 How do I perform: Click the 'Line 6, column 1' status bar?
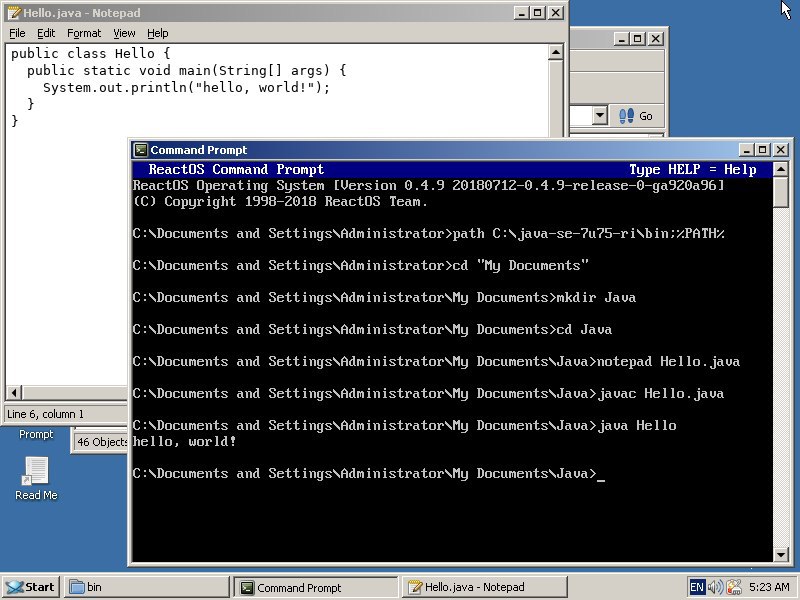(x=45, y=414)
